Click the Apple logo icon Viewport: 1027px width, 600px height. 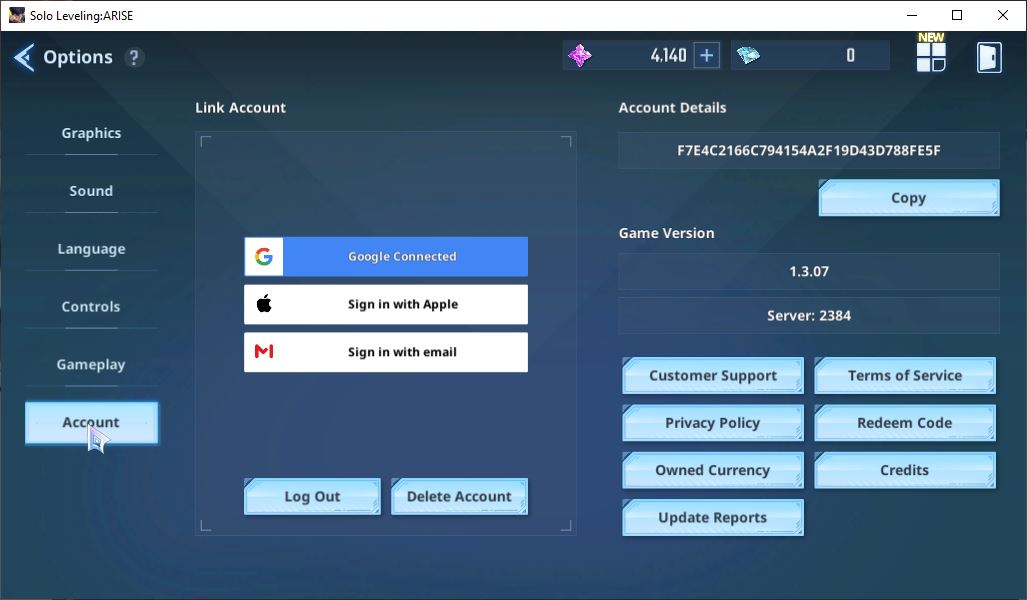(264, 304)
